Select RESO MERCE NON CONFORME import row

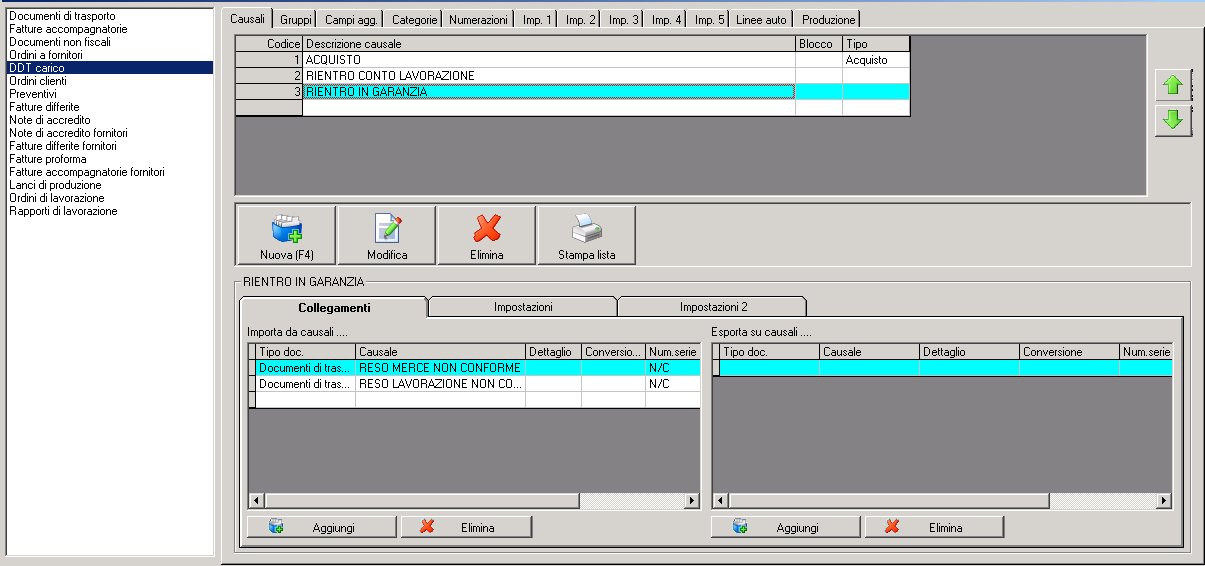[473, 368]
